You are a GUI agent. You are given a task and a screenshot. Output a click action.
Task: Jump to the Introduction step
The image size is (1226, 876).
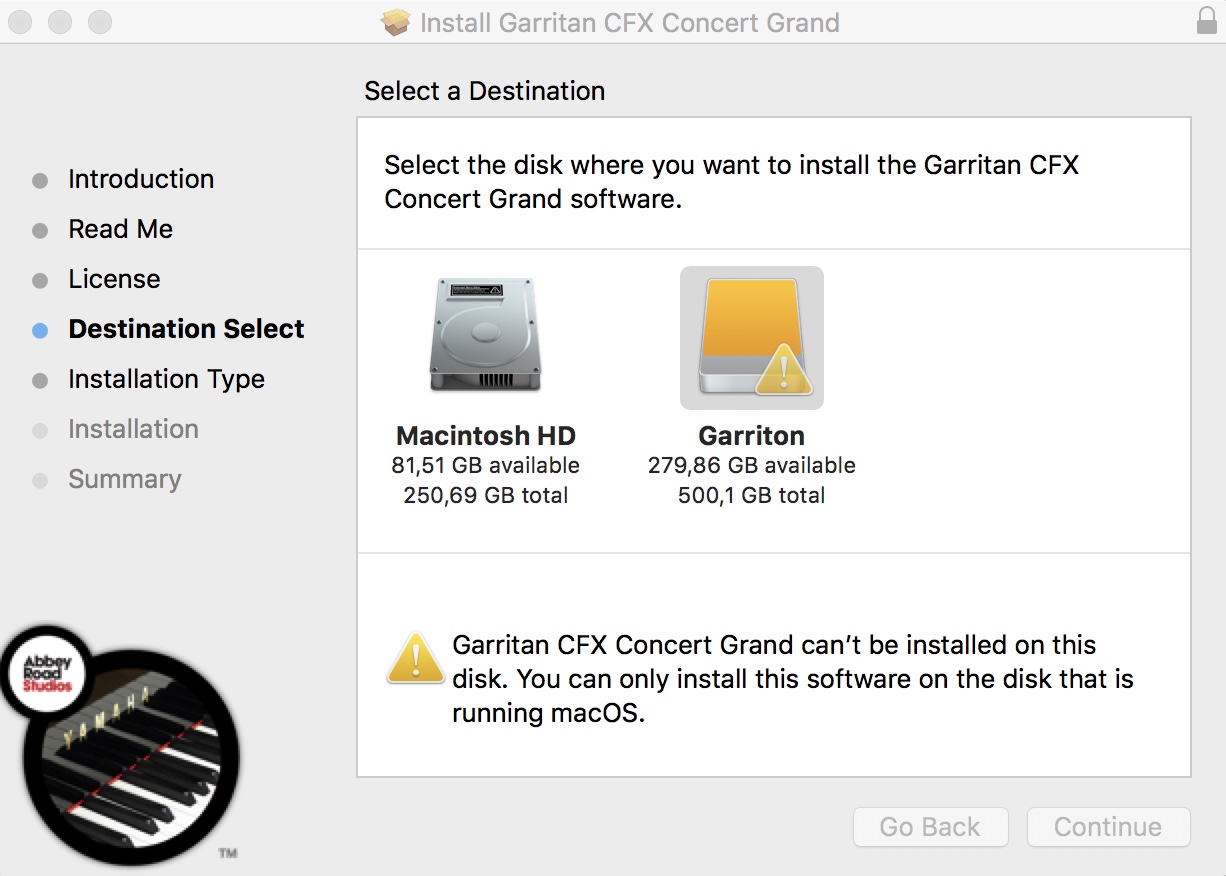coord(140,179)
